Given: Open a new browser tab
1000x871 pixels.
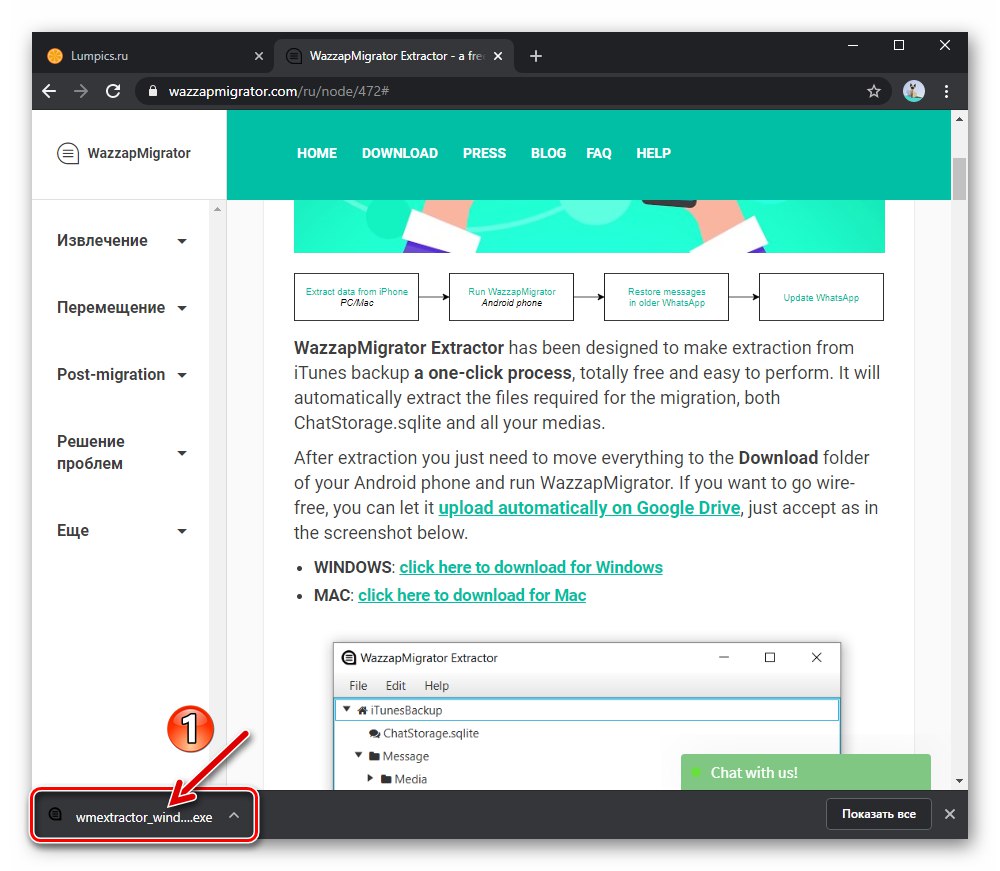Looking at the screenshot, I should (x=535, y=56).
